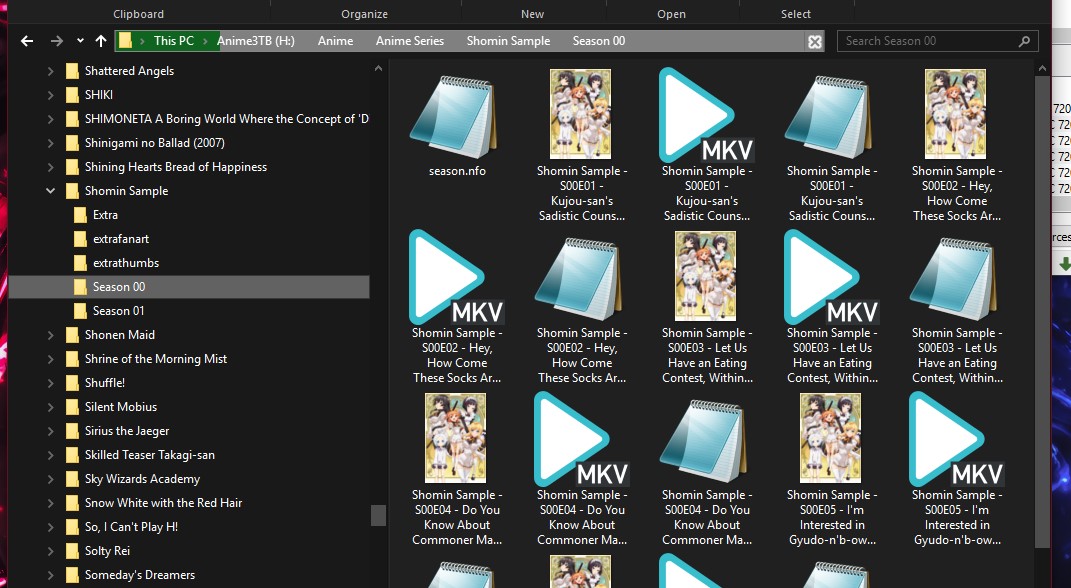Expand the Shattered Angels folder

[50, 71]
